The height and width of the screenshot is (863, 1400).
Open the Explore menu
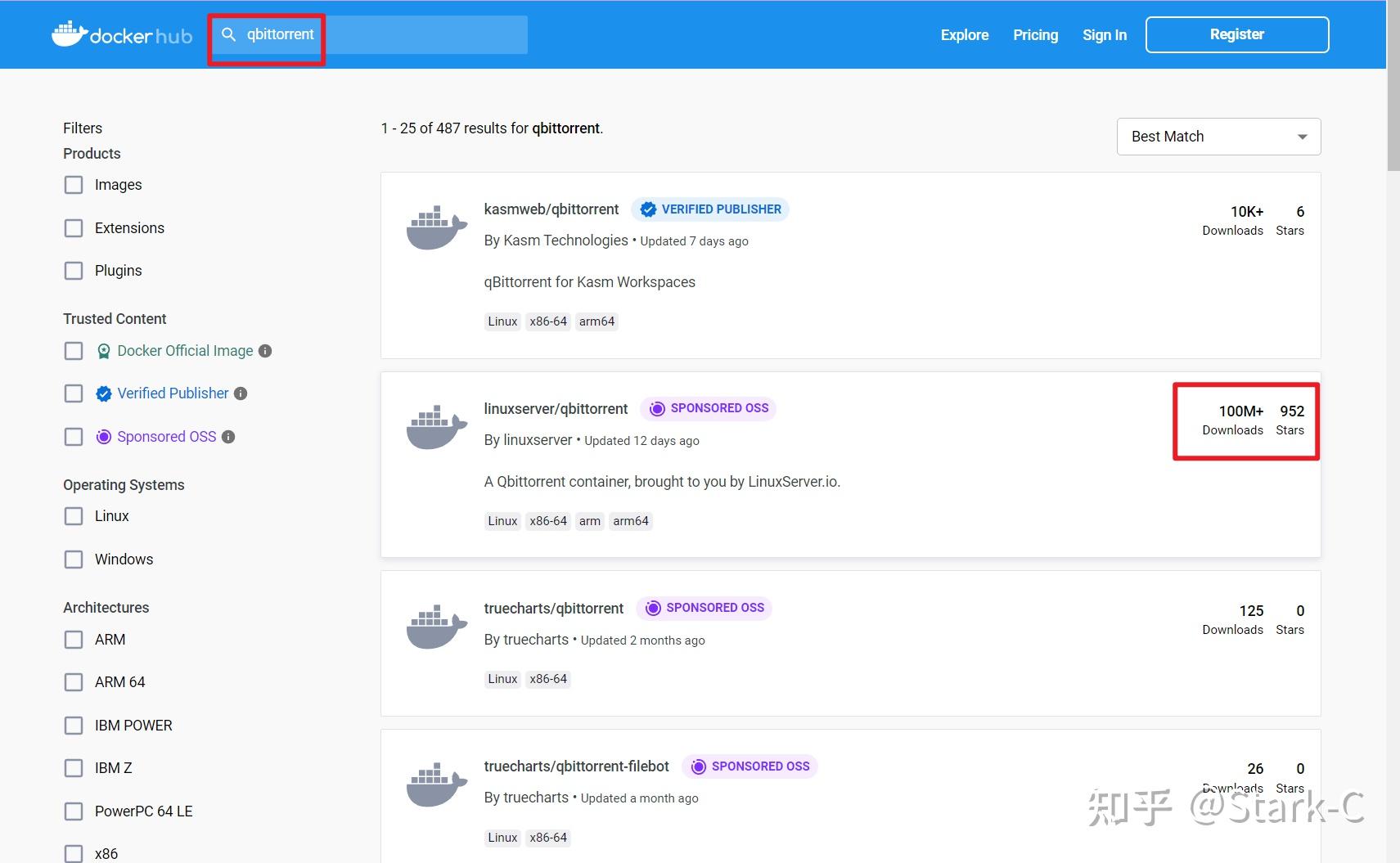click(964, 34)
